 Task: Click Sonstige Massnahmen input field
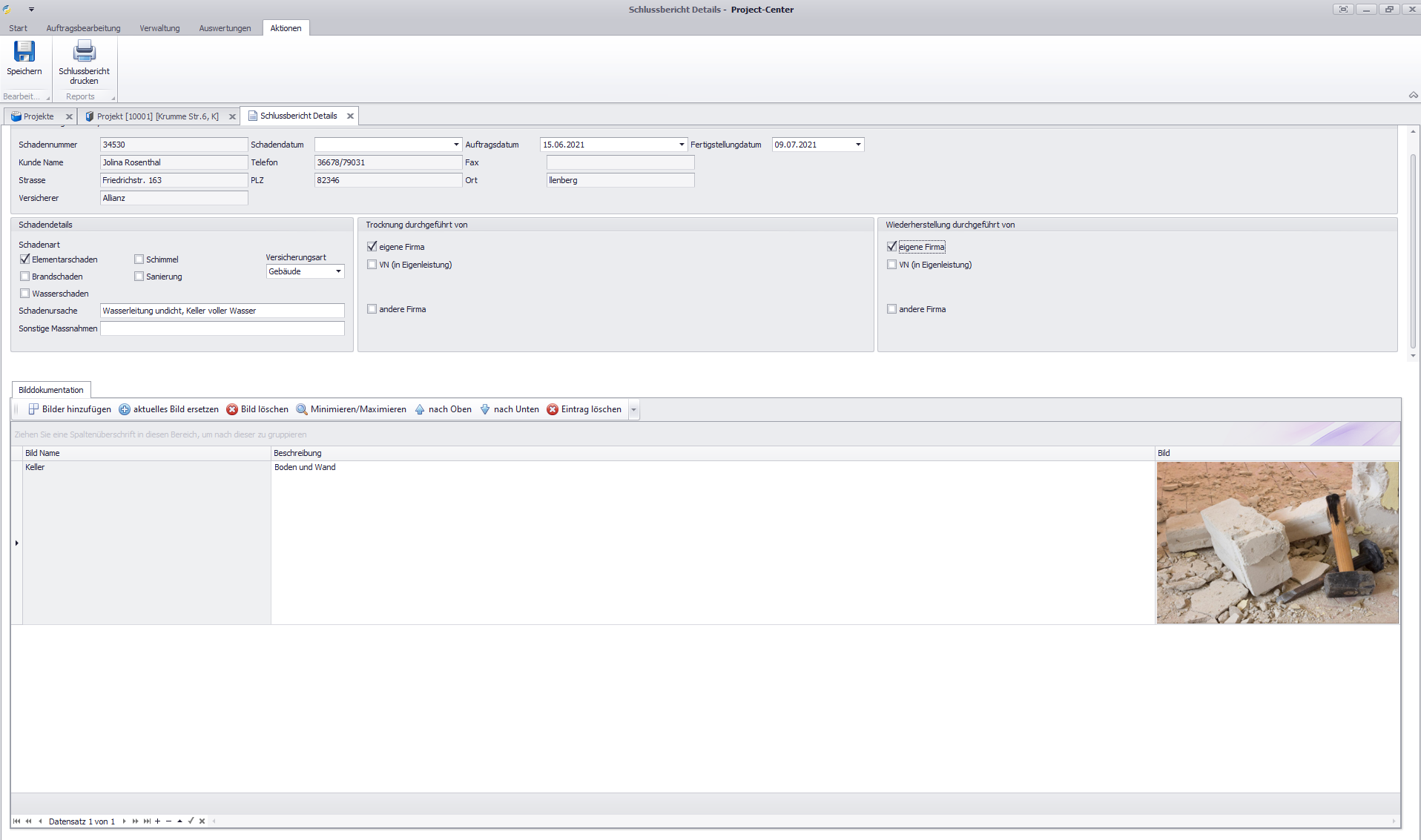222,328
